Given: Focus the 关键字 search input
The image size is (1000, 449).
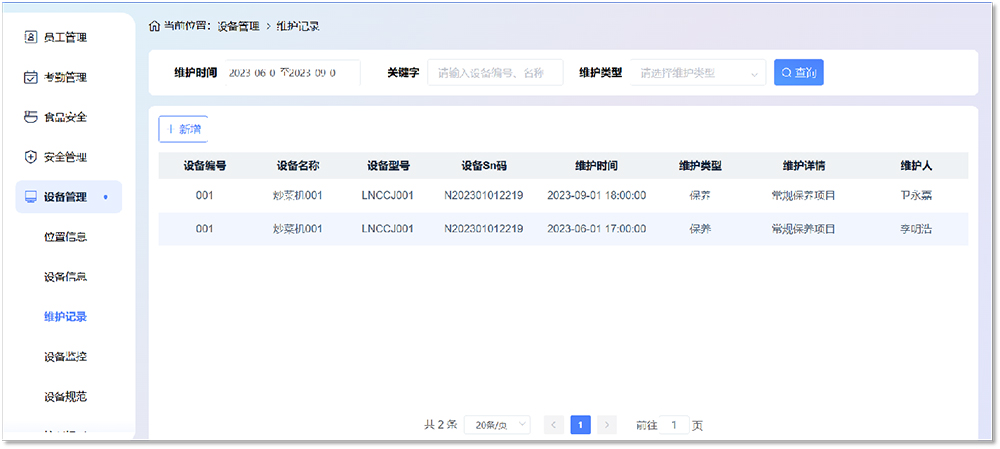Looking at the screenshot, I should [496, 73].
